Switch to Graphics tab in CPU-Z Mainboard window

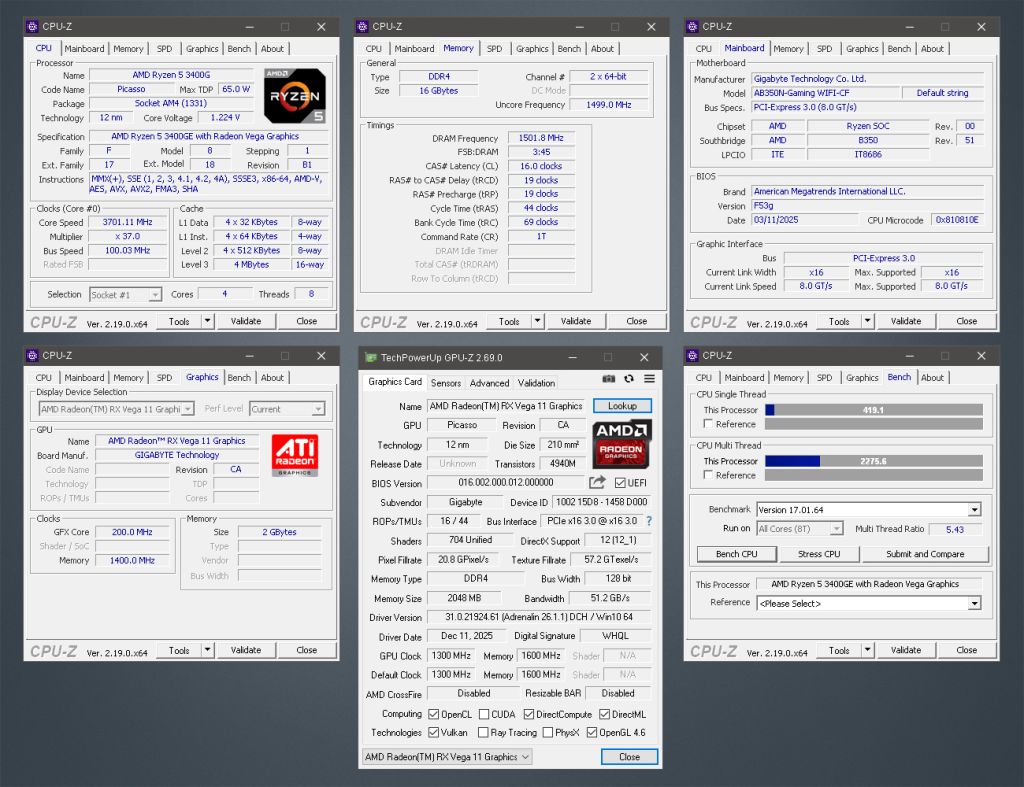click(x=862, y=48)
